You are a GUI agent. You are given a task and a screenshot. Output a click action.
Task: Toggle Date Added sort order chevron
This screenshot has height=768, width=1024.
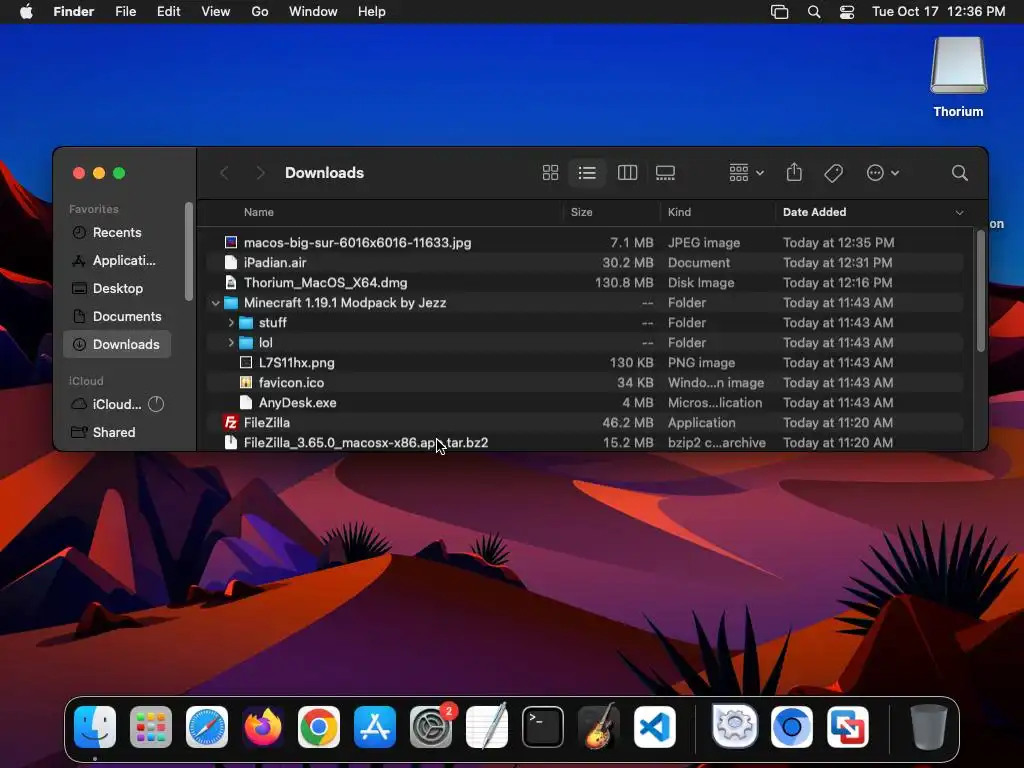coord(959,212)
